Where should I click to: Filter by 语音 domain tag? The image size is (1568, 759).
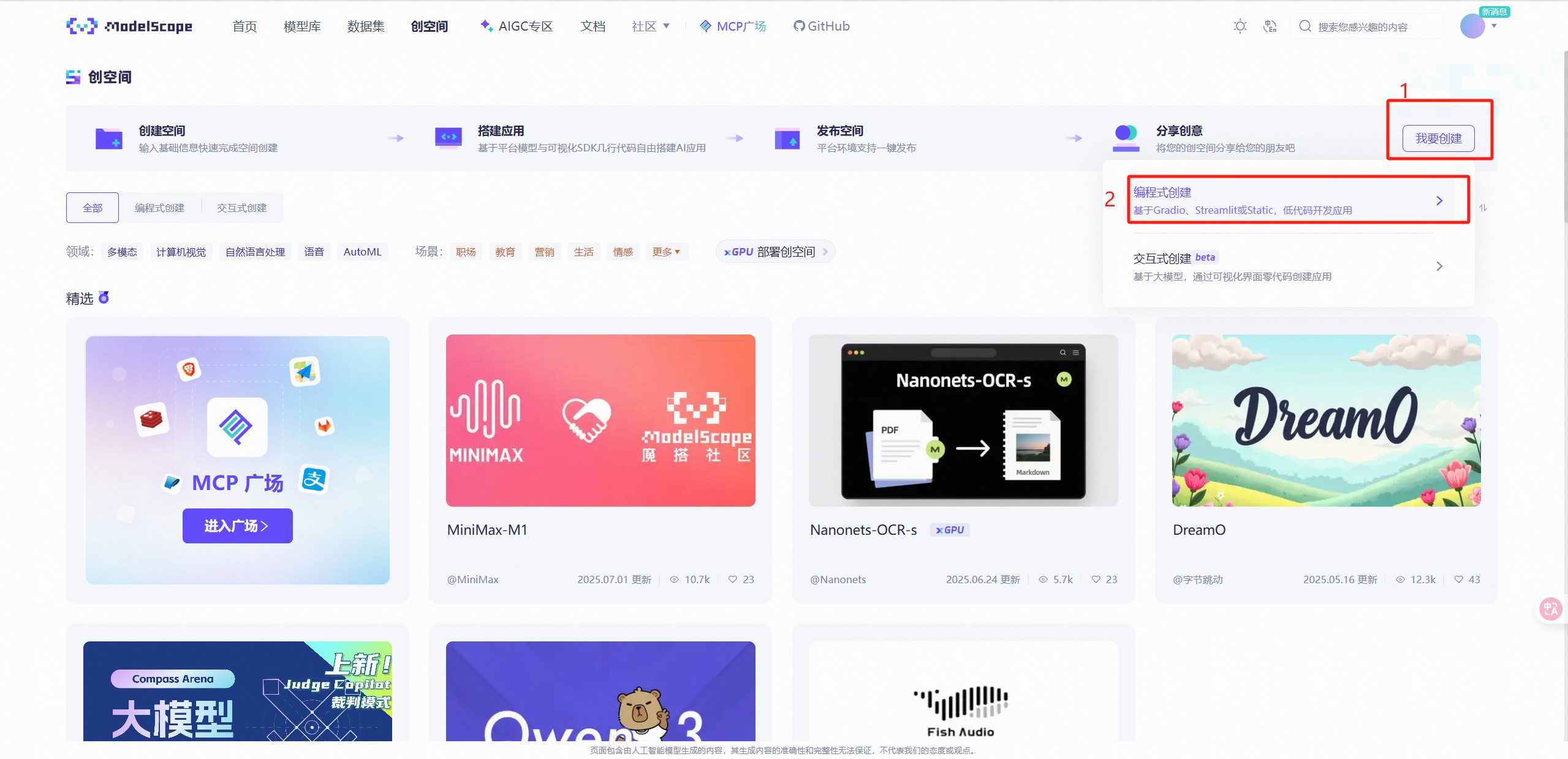tap(314, 252)
